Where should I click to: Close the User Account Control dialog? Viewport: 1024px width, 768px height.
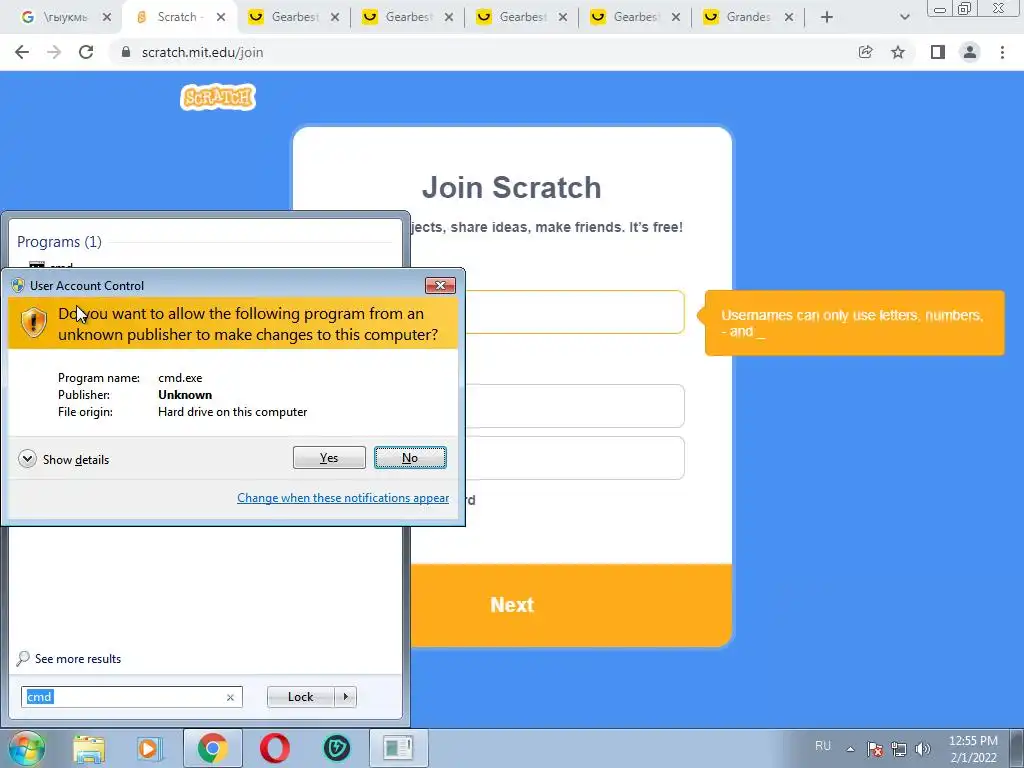tap(440, 285)
